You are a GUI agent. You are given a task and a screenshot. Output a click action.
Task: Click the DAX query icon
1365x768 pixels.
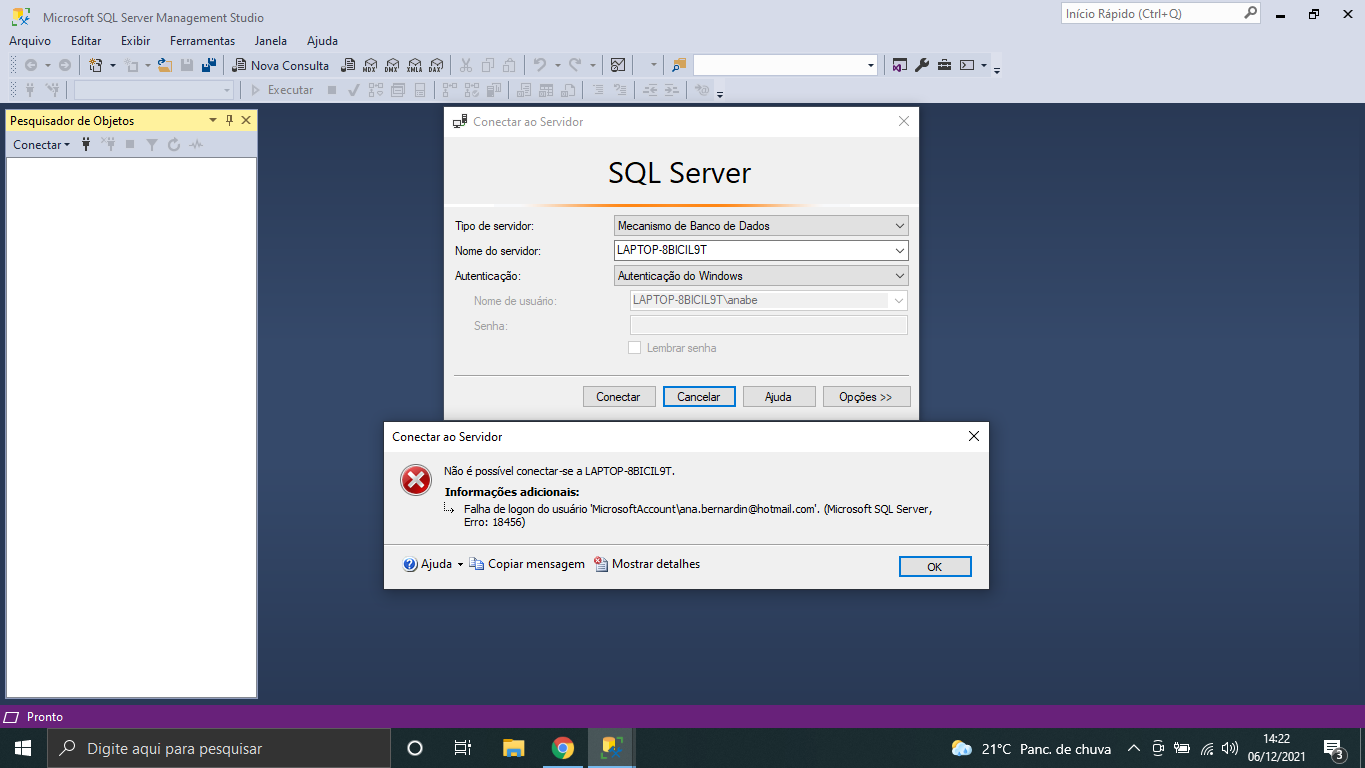pyautogui.click(x=436, y=65)
